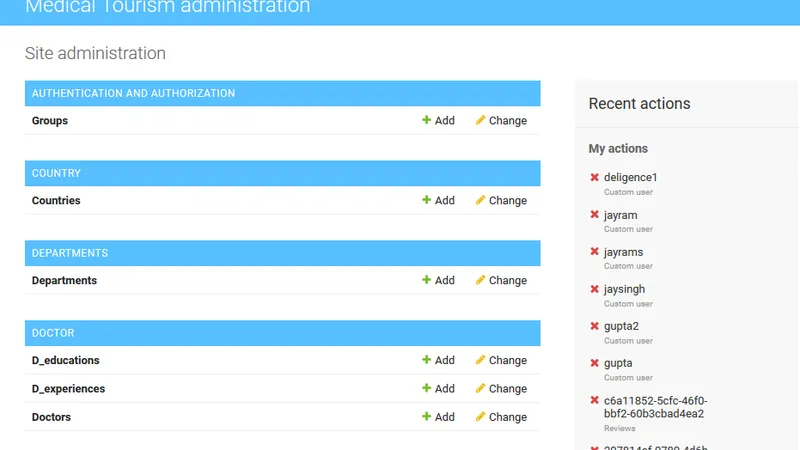Click Change link for Groups
Screen dimensions: 800x450
click(x=501, y=120)
